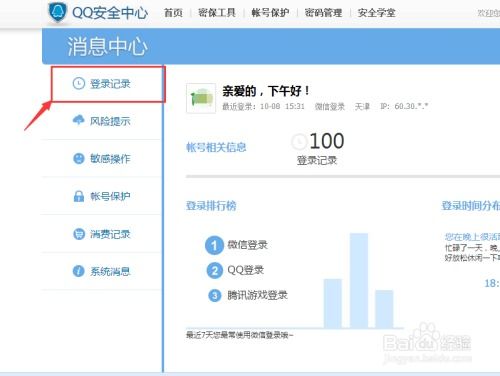Click the 亲爱的，下午好 greeting

tap(266, 91)
